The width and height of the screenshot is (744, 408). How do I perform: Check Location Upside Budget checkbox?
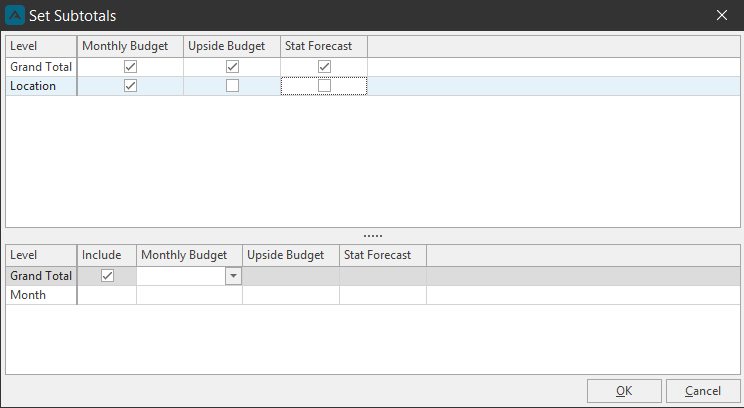click(232, 86)
